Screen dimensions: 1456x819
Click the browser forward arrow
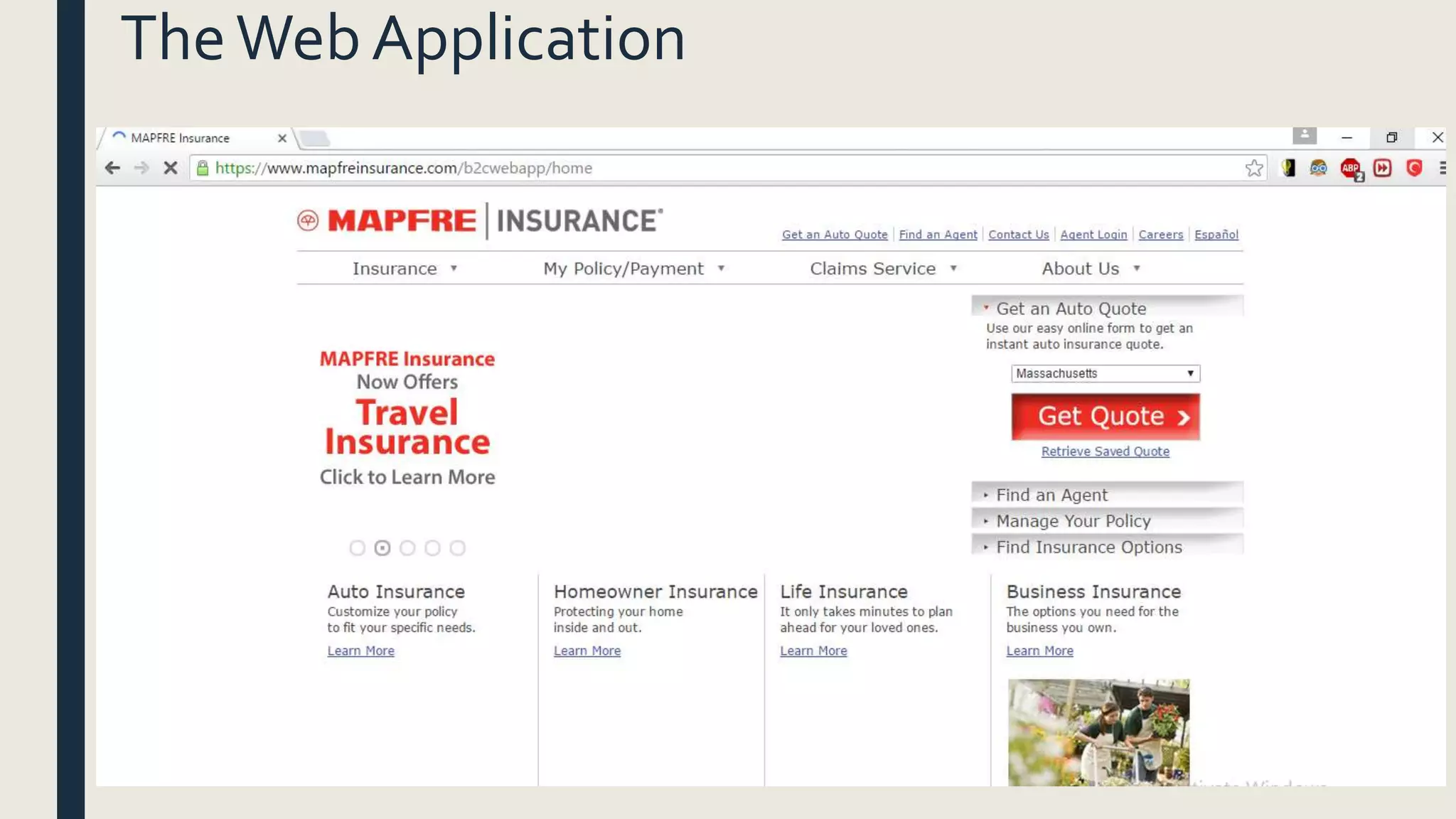[x=141, y=168]
